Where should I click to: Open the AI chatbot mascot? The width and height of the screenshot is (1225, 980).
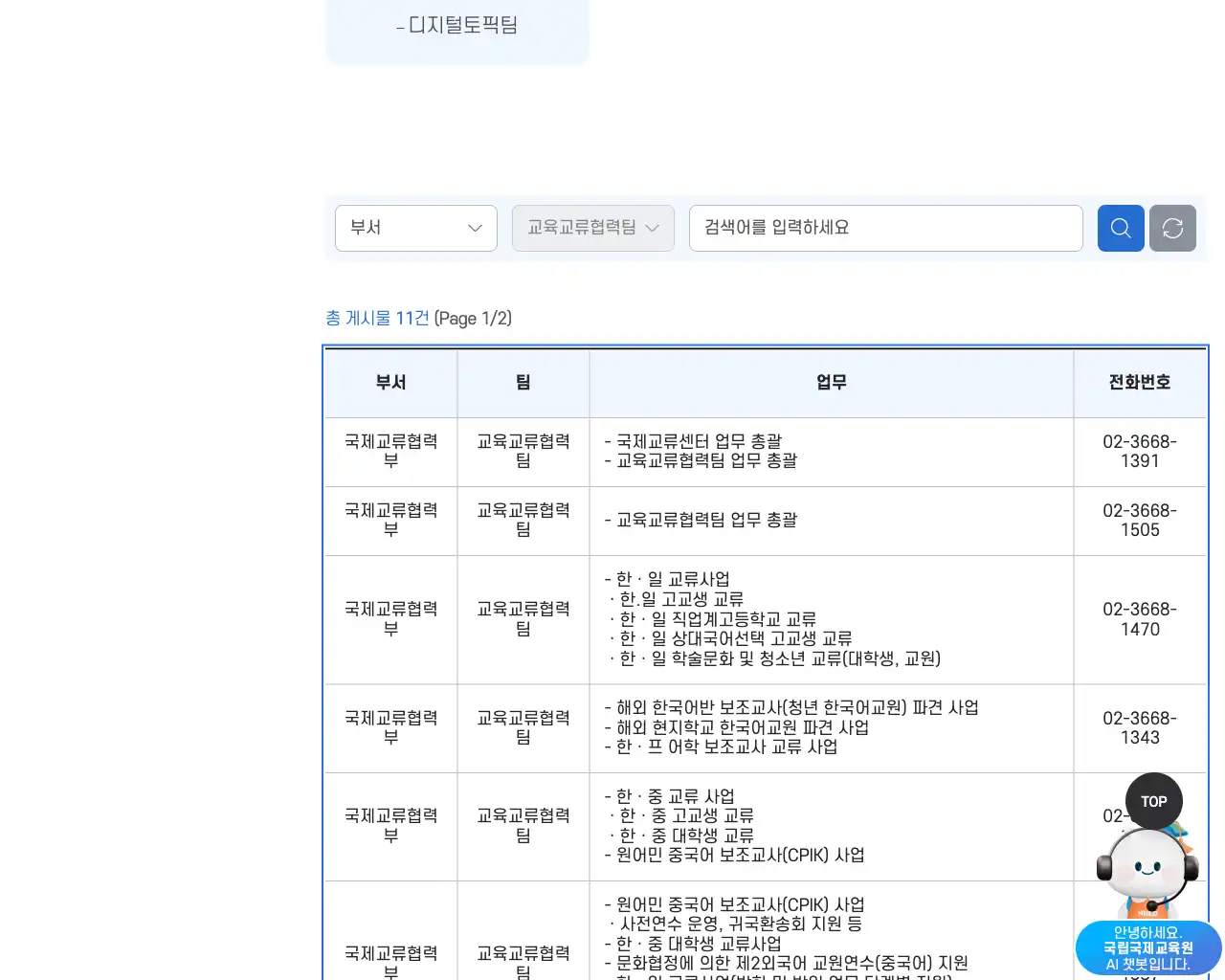pyautogui.click(x=1148, y=900)
